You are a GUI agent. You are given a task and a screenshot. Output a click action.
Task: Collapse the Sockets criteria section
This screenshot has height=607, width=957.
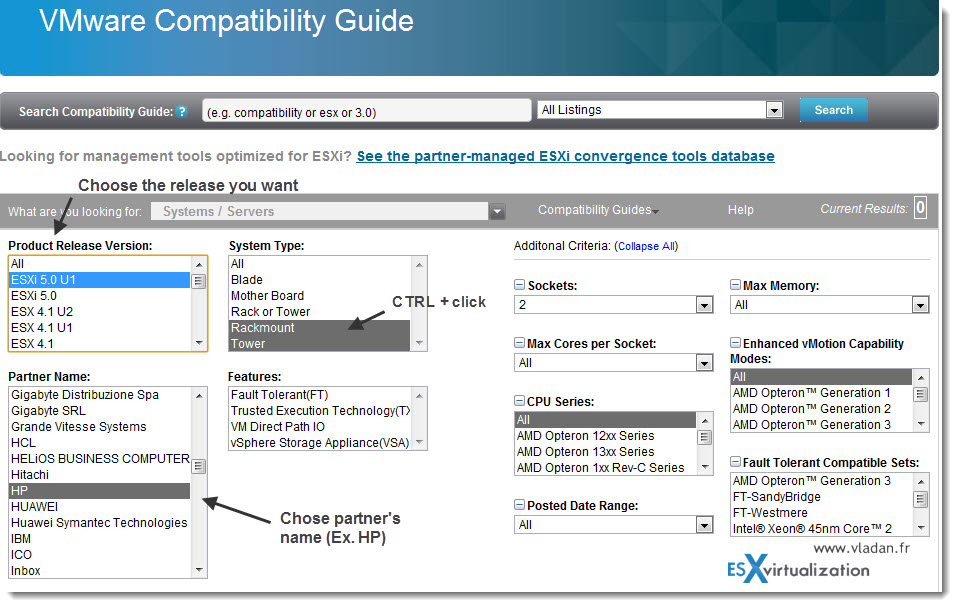(519, 285)
